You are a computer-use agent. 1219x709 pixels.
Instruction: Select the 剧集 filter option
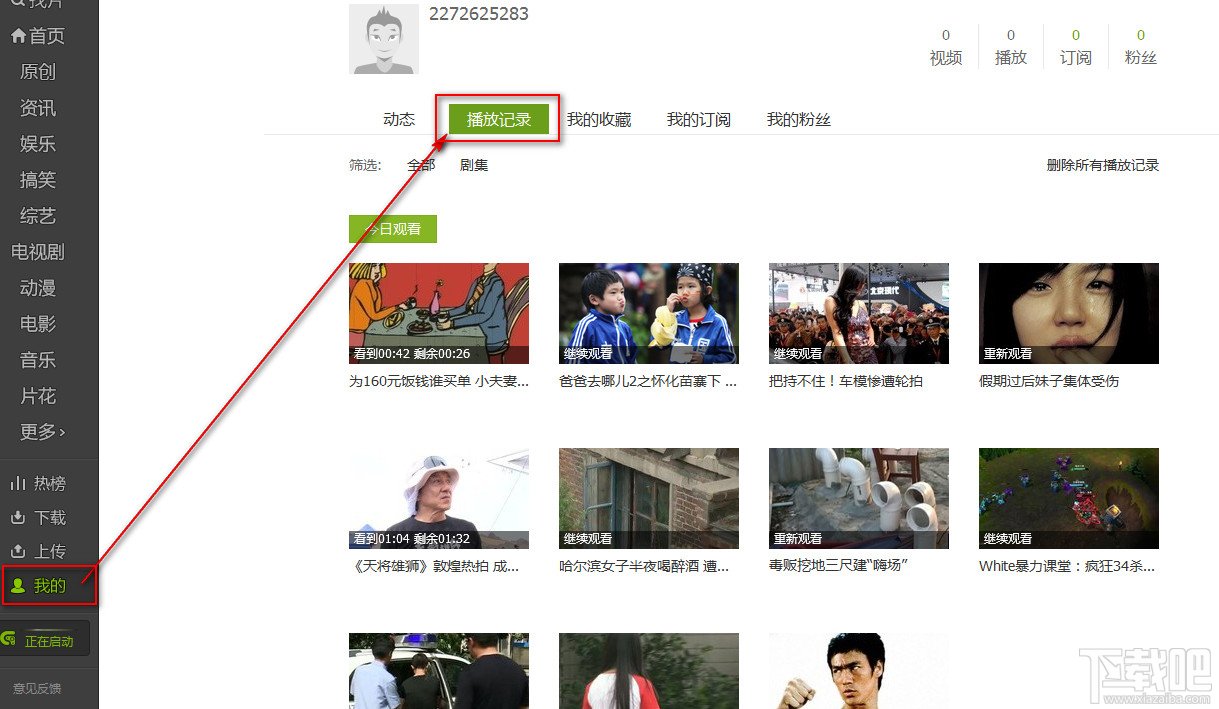[472, 165]
